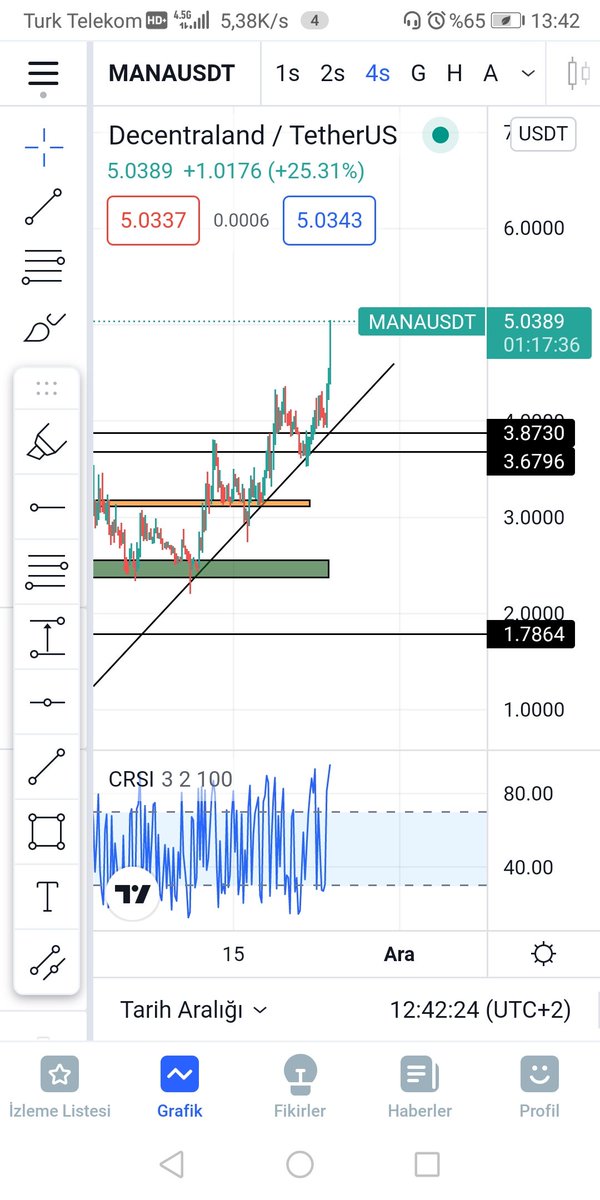Choose the brush drawing tool

click(44, 328)
